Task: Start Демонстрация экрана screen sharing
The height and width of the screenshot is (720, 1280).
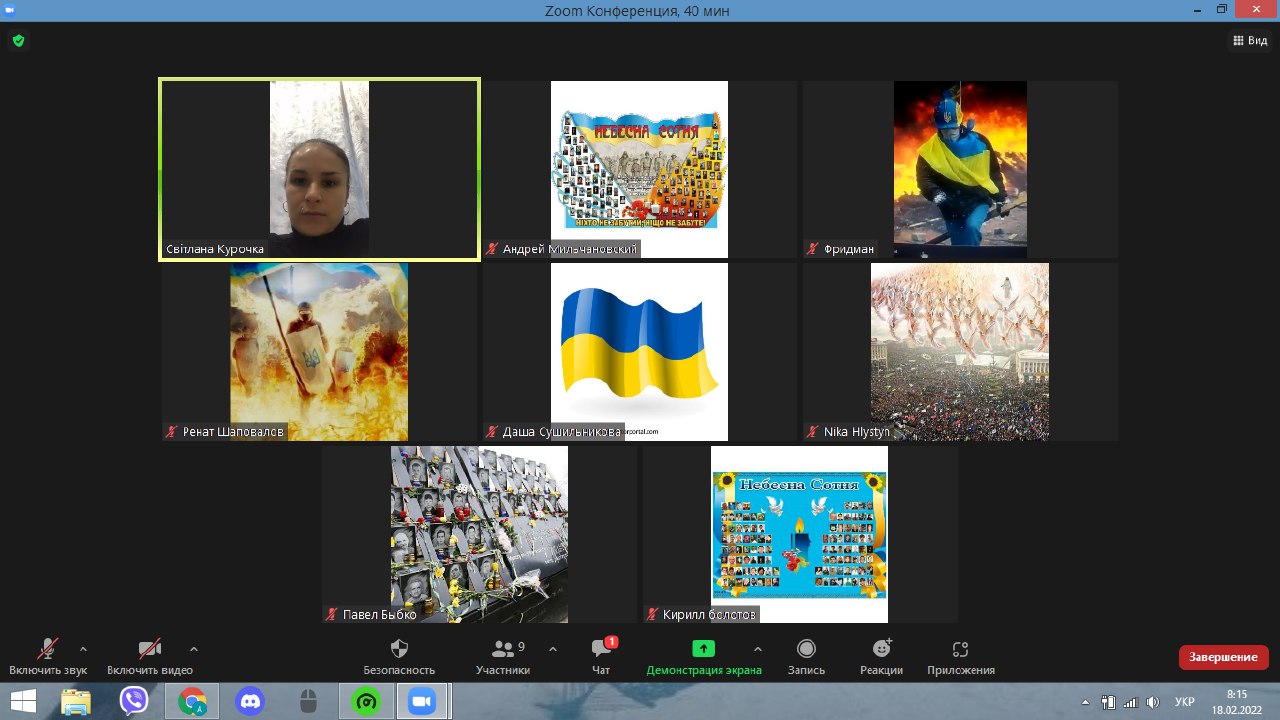Action: click(x=704, y=657)
